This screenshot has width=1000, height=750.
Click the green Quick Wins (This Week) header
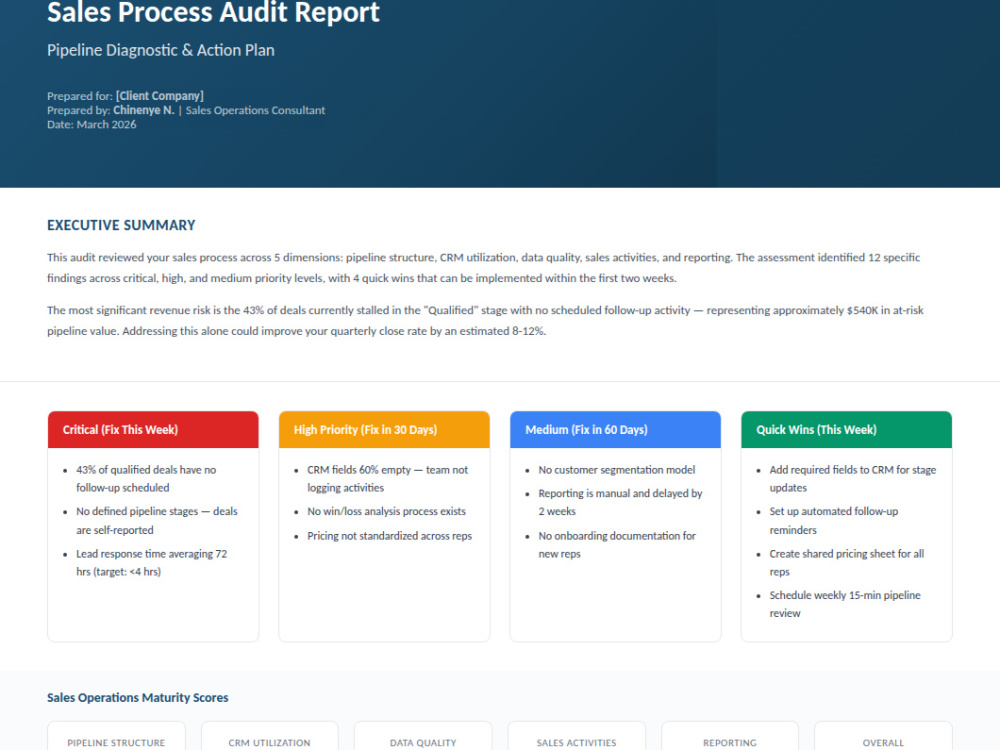[846, 430]
